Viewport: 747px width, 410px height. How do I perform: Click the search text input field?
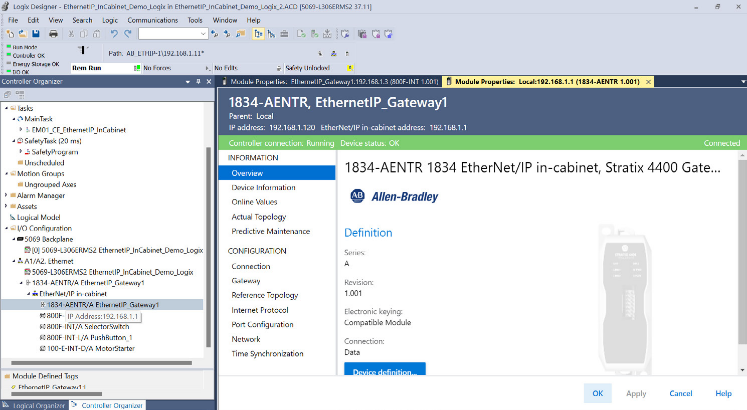tap(169, 34)
